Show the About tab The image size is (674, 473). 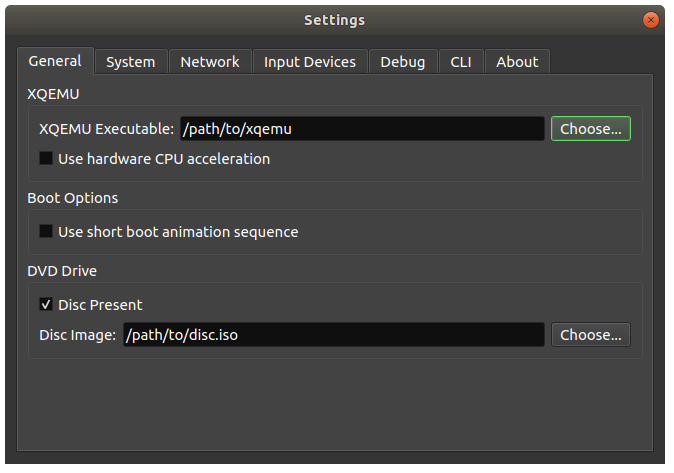pyautogui.click(x=517, y=62)
